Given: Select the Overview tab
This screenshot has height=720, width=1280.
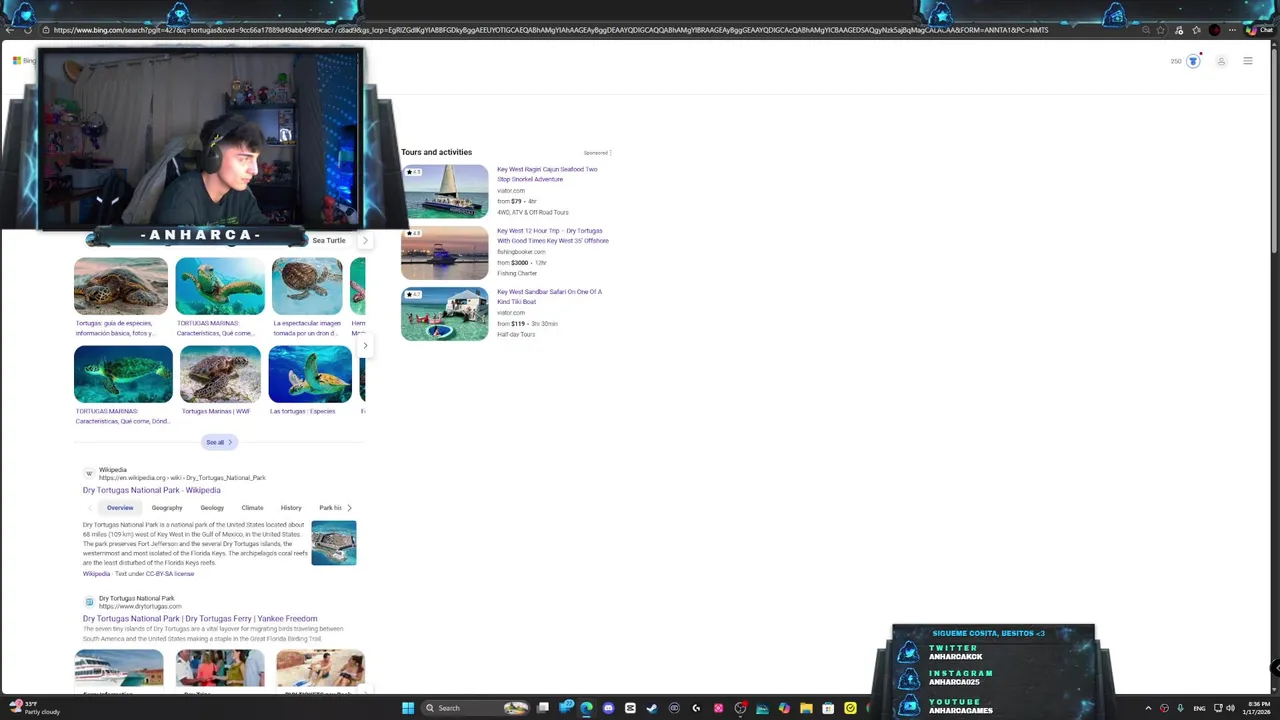Looking at the screenshot, I should (120, 508).
